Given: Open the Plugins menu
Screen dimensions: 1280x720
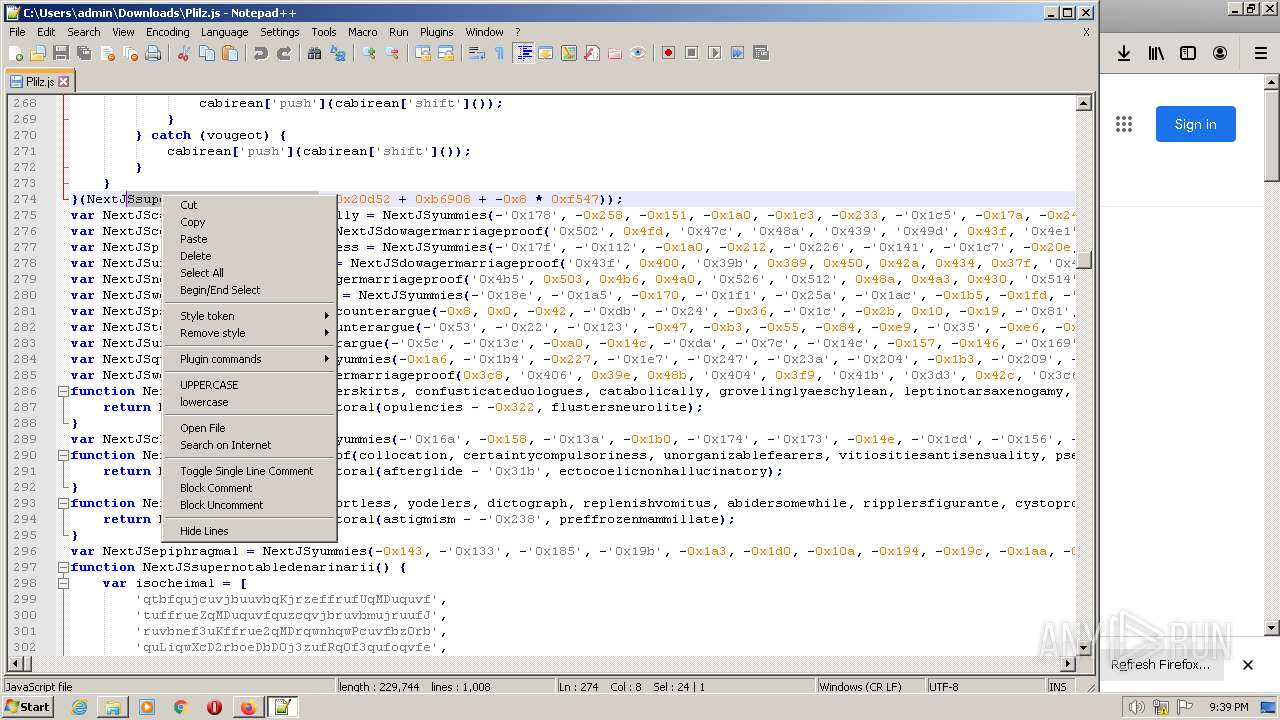Looking at the screenshot, I should point(436,32).
